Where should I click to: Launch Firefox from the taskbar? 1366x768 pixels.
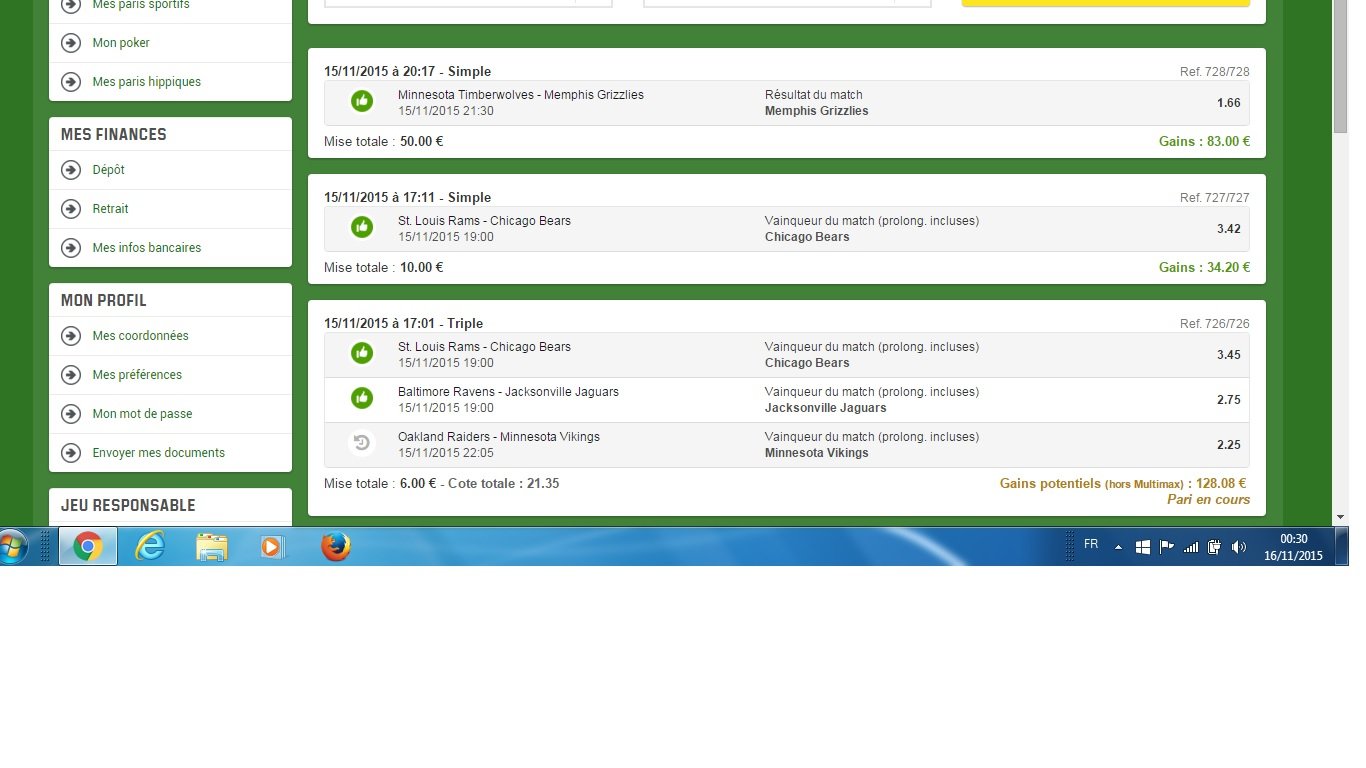point(336,547)
